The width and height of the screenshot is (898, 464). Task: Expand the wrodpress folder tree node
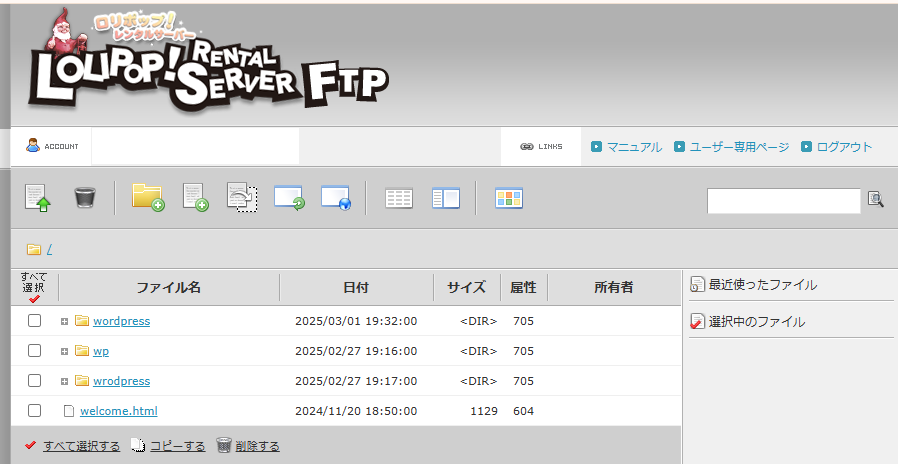point(64,382)
